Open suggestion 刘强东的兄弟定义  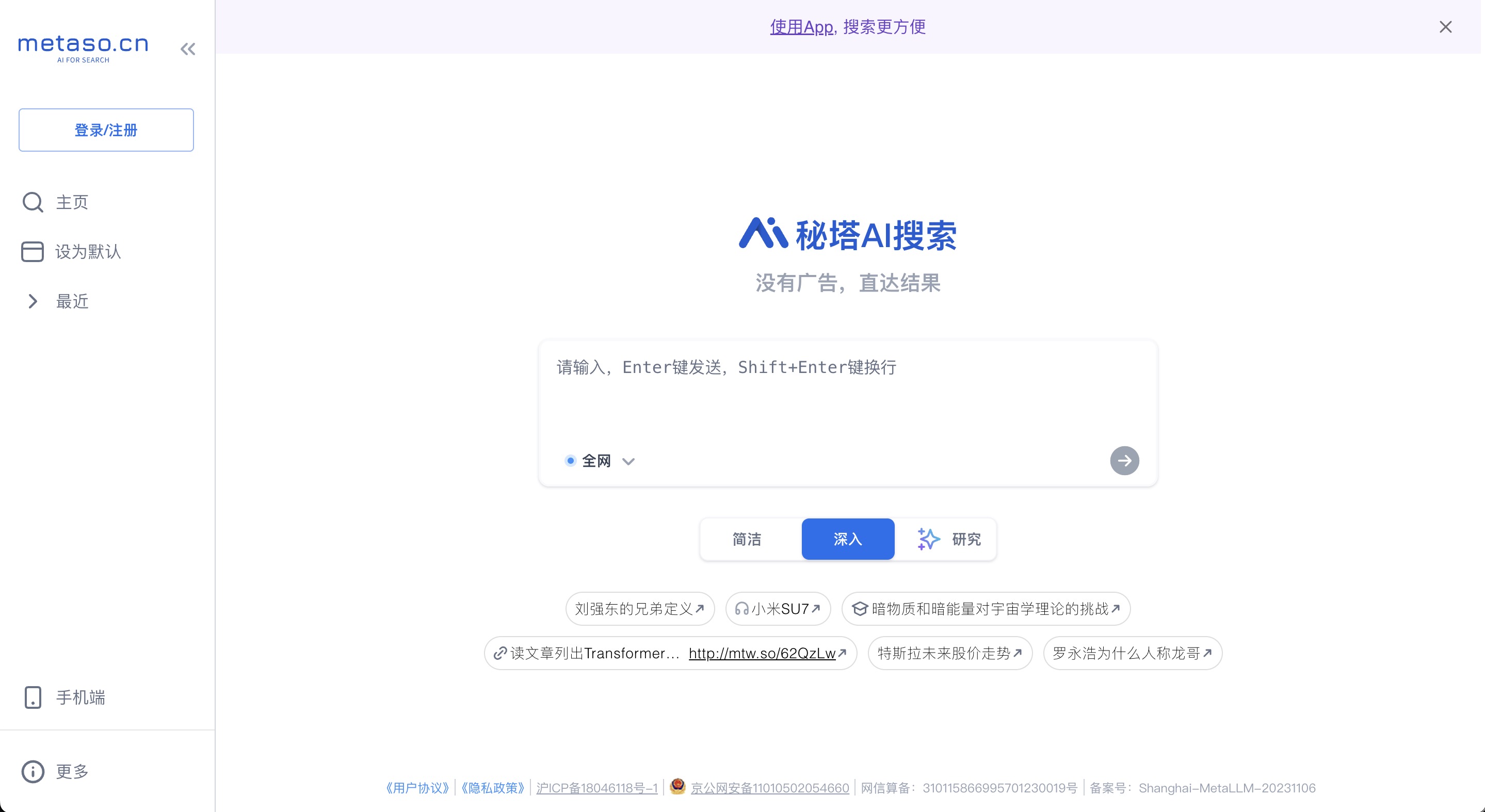(640, 609)
